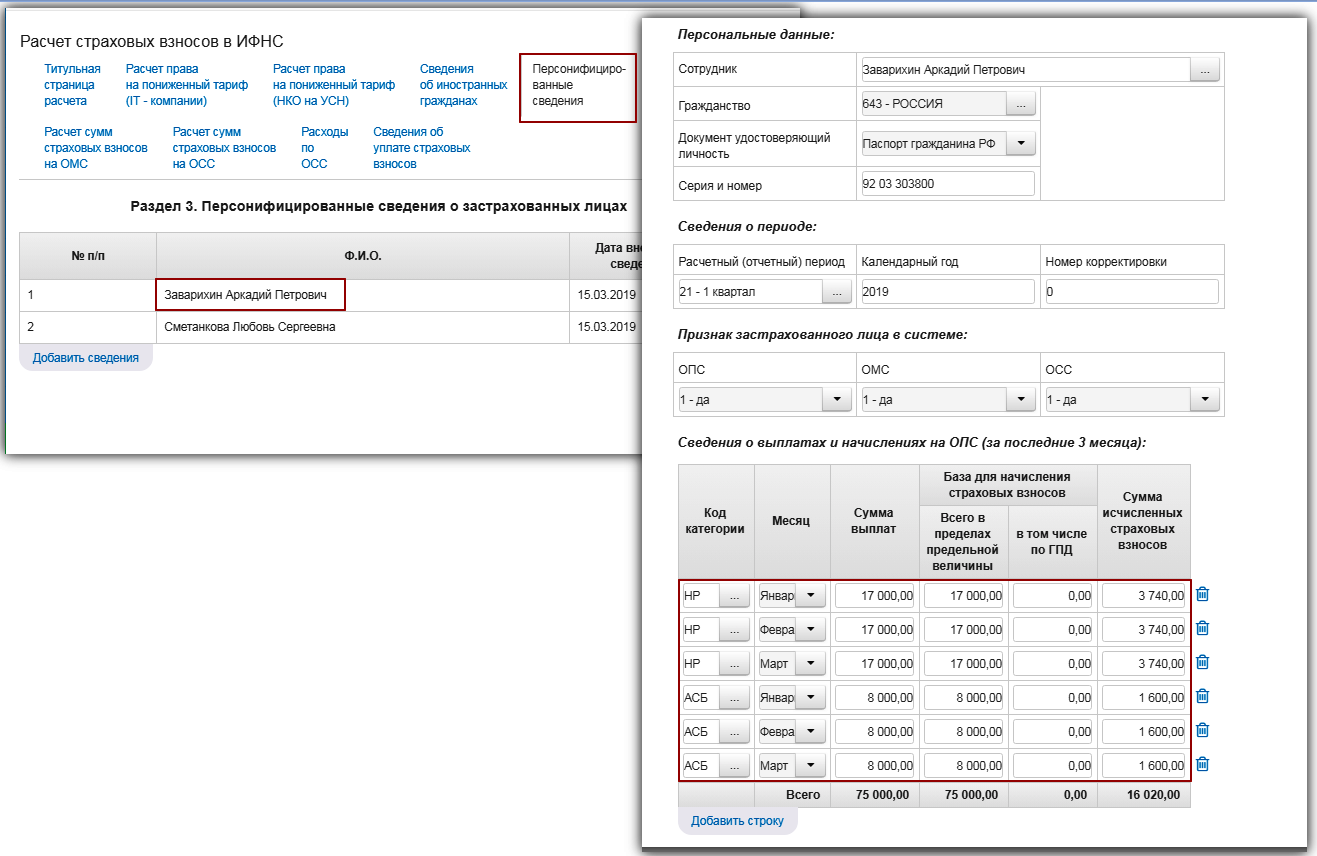Screen dimensions: 1317x856
Task: Click the Сотрудник name input field
Action: point(1025,70)
